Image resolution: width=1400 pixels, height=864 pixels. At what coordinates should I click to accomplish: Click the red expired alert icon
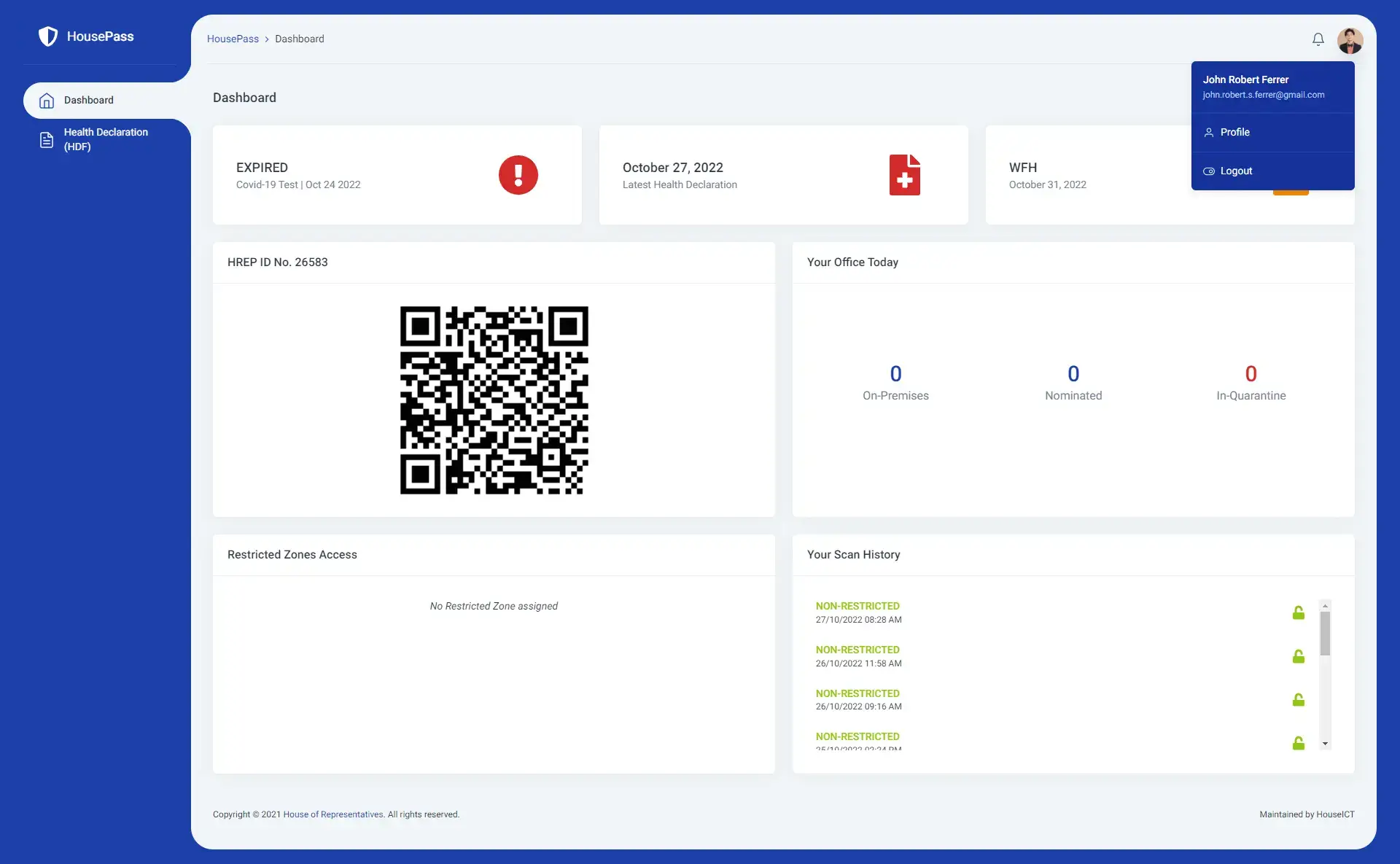point(518,175)
